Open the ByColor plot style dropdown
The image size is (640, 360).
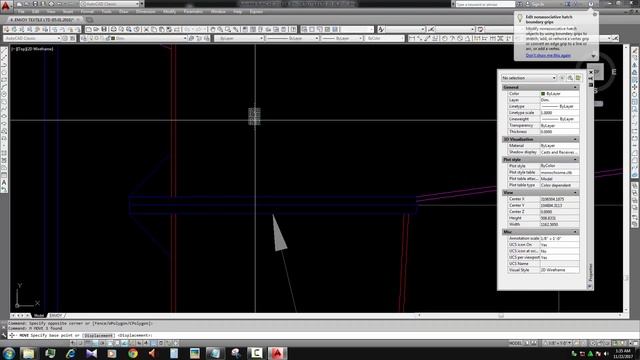[x=384, y=38]
